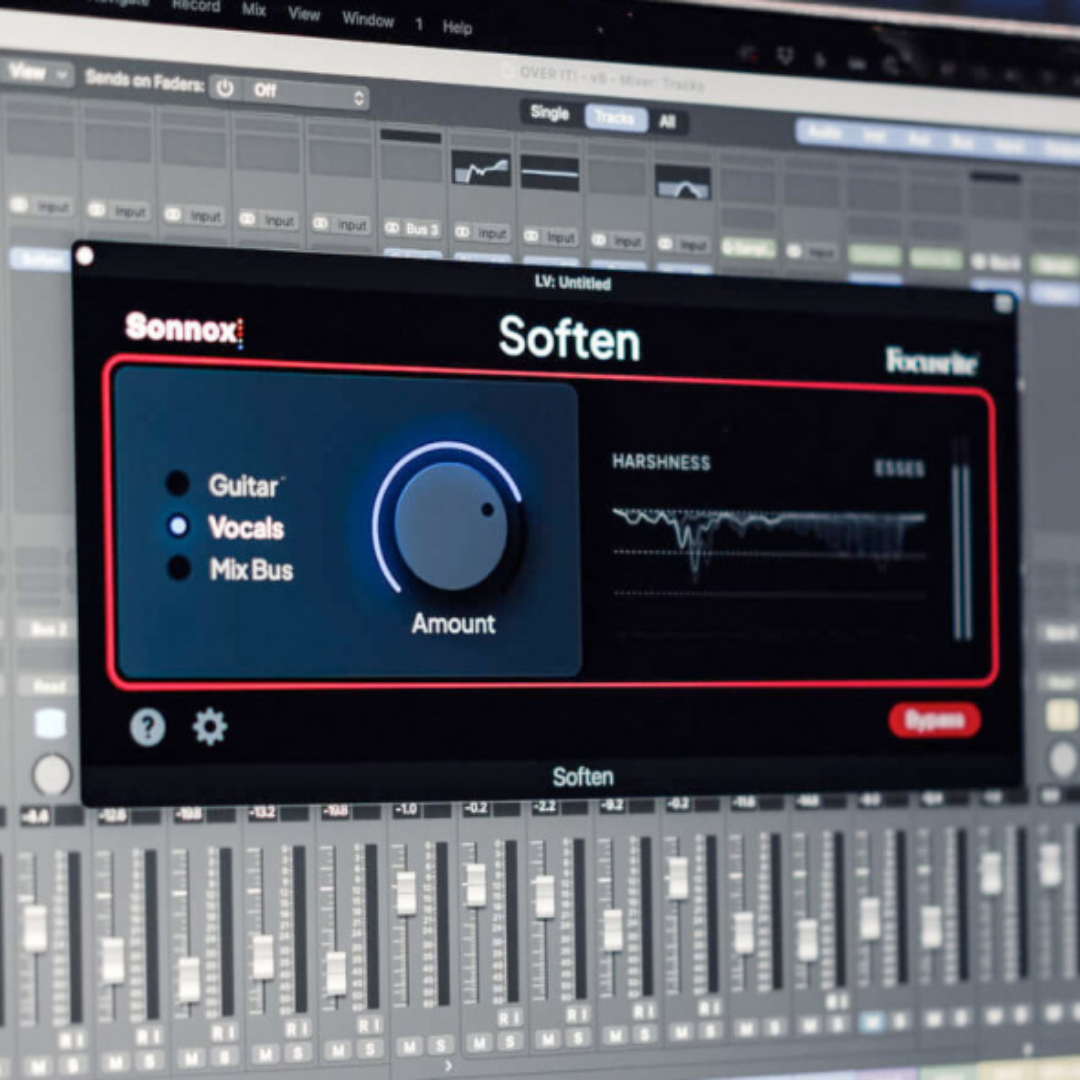Select the Vocals mode in Soften
Image resolution: width=1080 pixels, height=1080 pixels.
point(179,529)
